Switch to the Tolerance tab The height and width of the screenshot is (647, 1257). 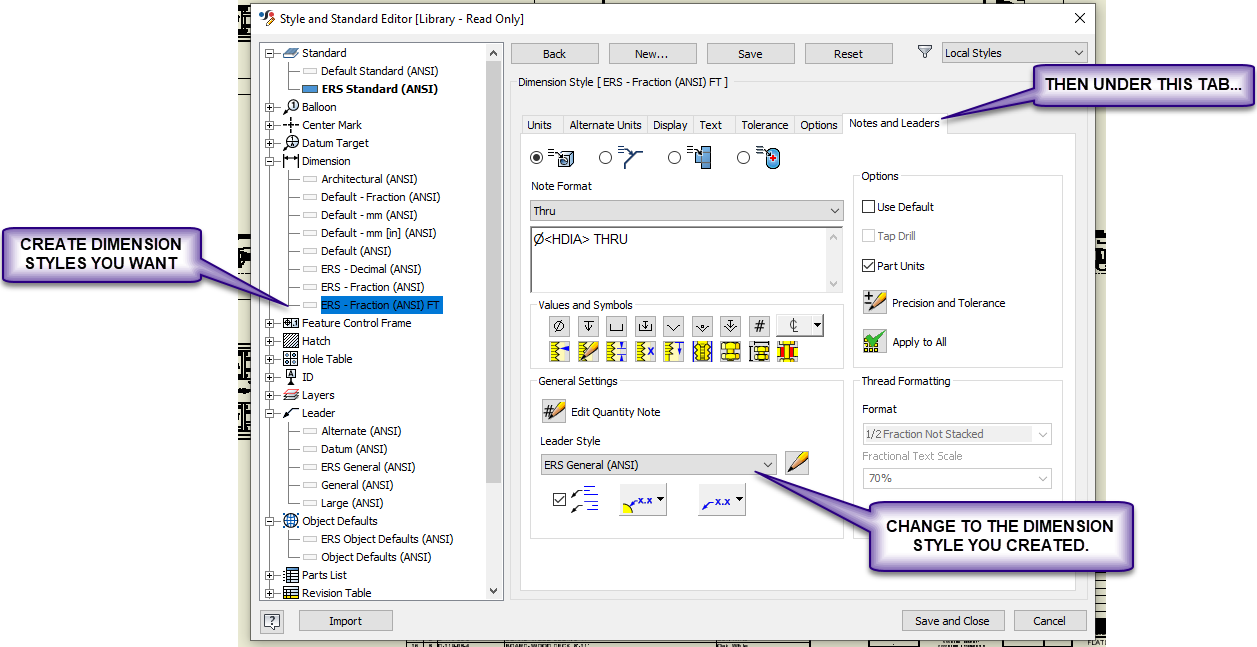point(765,125)
